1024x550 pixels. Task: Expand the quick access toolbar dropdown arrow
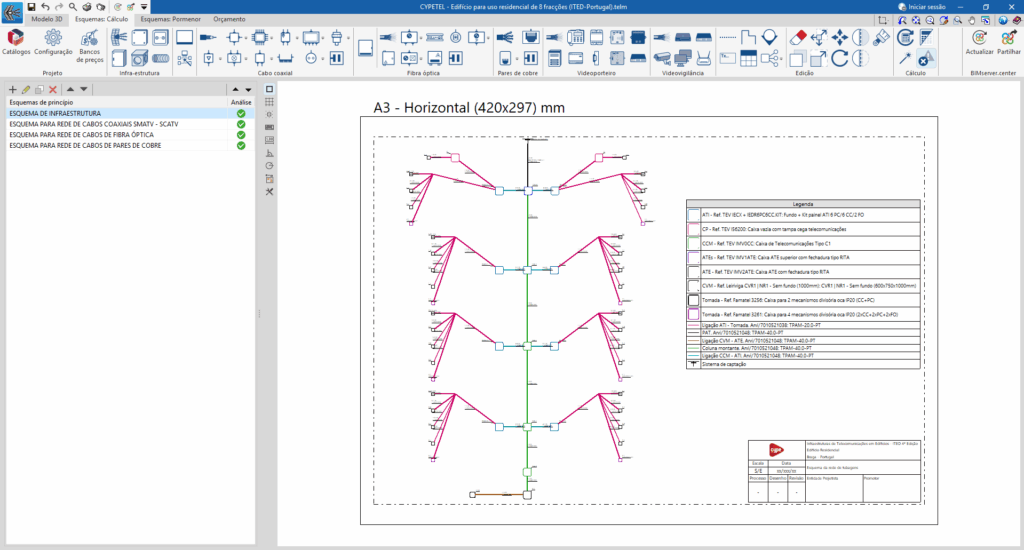click(144, 7)
